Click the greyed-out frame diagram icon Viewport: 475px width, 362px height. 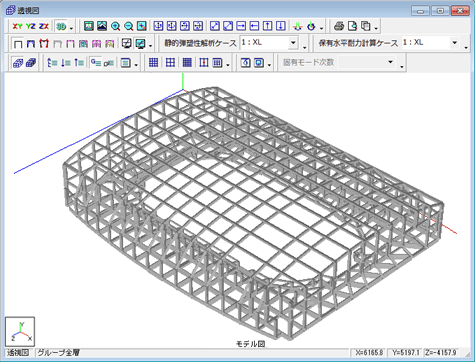coord(57,44)
